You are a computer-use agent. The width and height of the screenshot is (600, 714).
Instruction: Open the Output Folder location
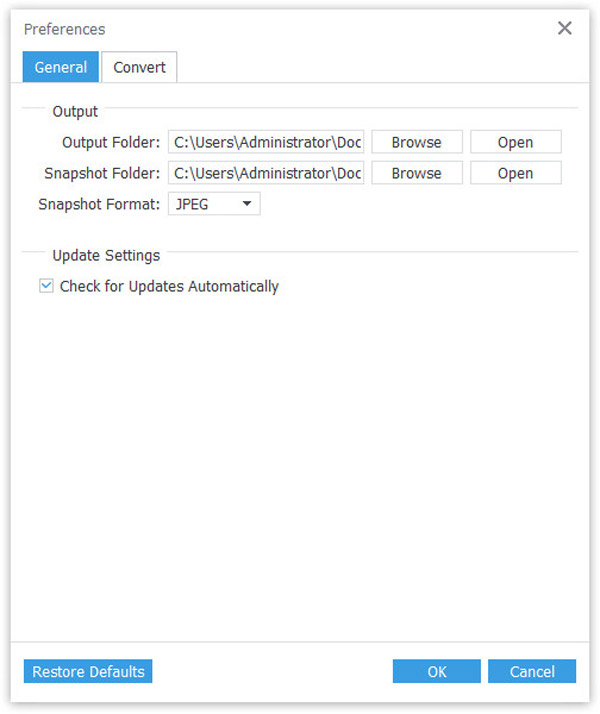point(515,142)
